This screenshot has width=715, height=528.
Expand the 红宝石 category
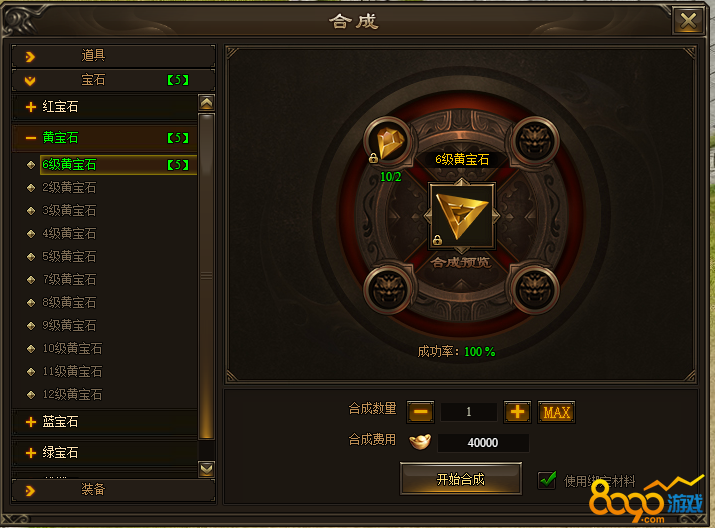tap(105, 107)
